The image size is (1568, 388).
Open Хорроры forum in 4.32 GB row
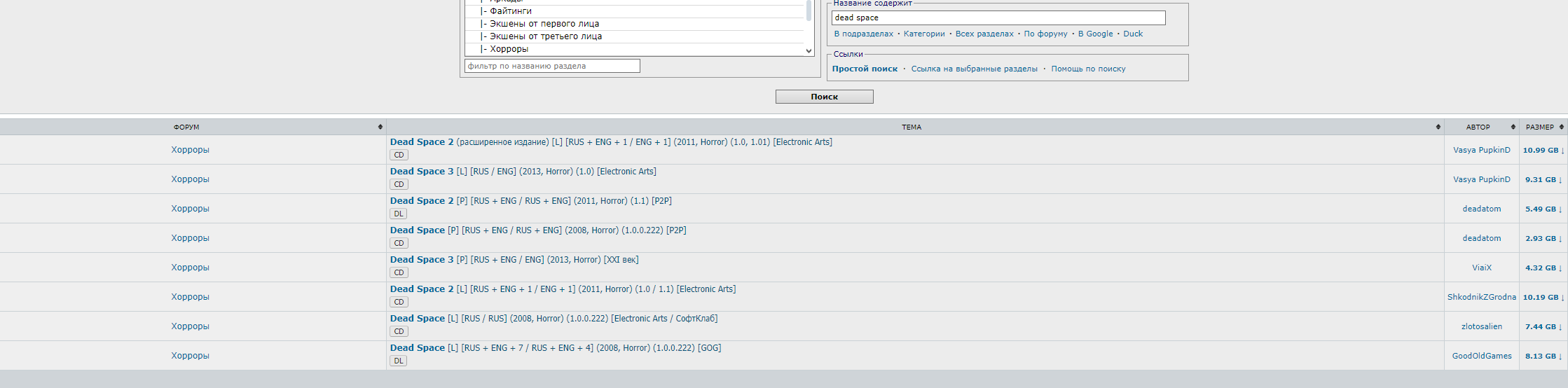(x=190, y=268)
